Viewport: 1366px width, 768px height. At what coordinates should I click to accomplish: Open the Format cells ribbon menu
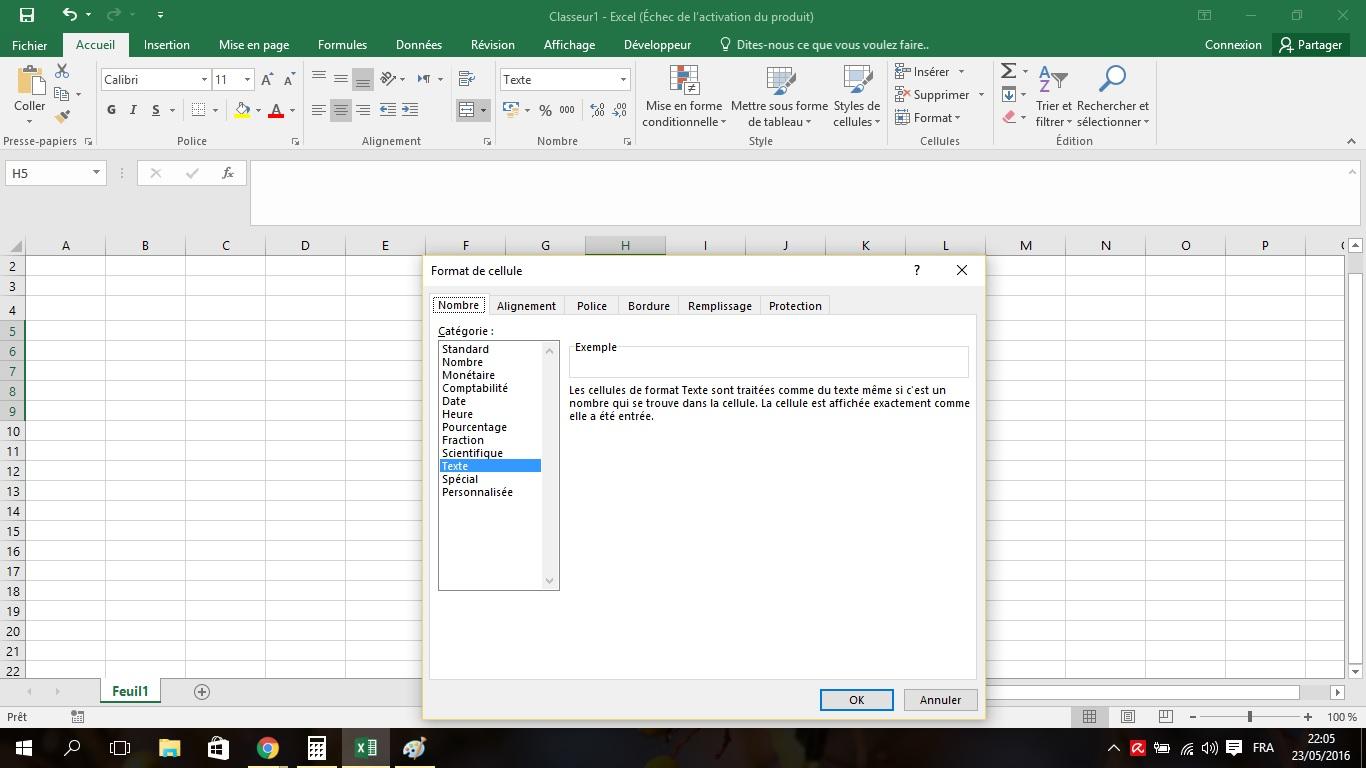point(927,117)
